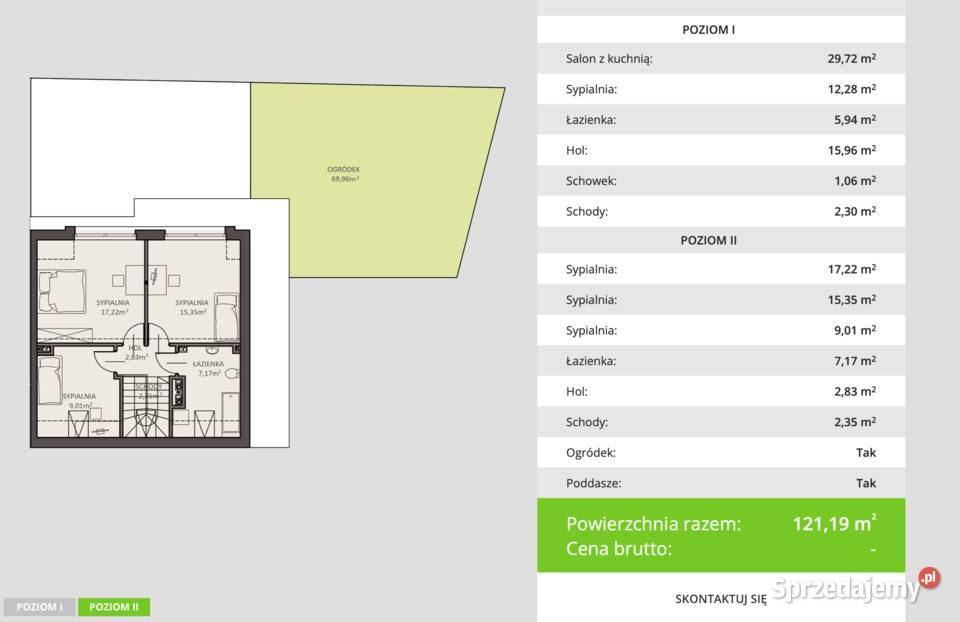This screenshot has width=960, height=622.
Task: Click the Hol 2,83m² label on the plan
Action: 136,352
